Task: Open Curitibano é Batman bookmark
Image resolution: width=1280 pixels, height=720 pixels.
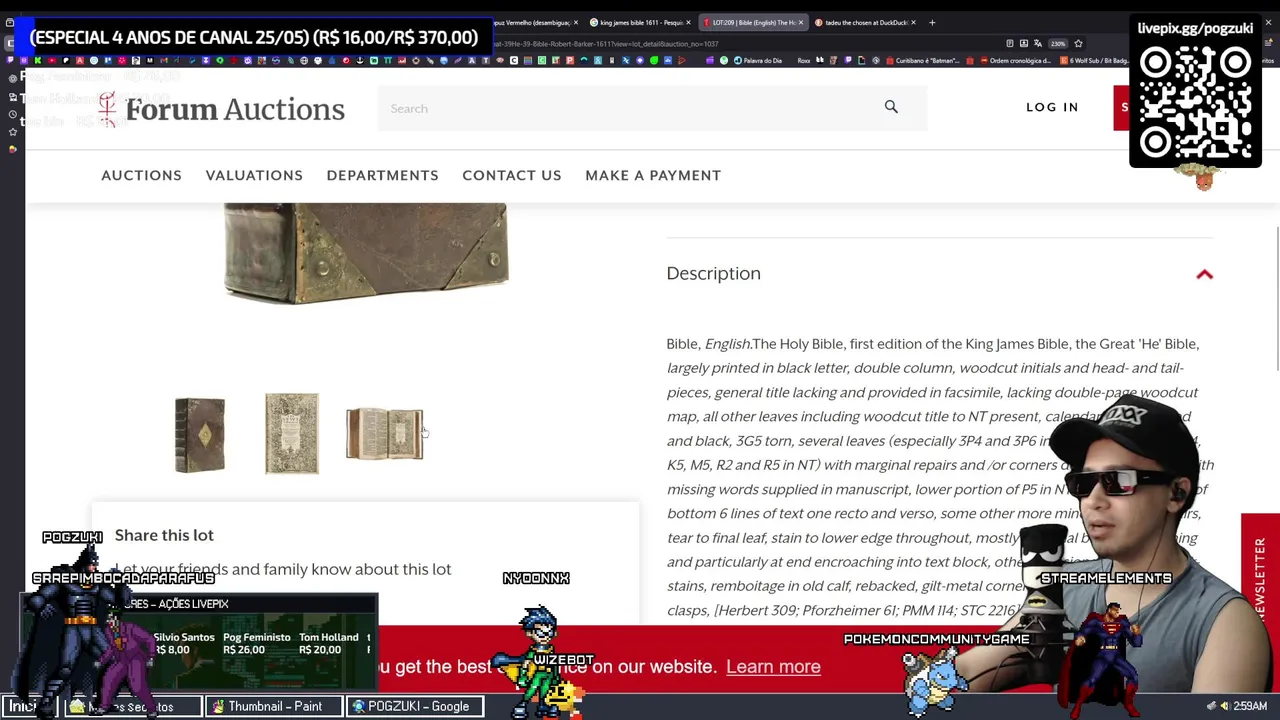Action: tap(922, 60)
